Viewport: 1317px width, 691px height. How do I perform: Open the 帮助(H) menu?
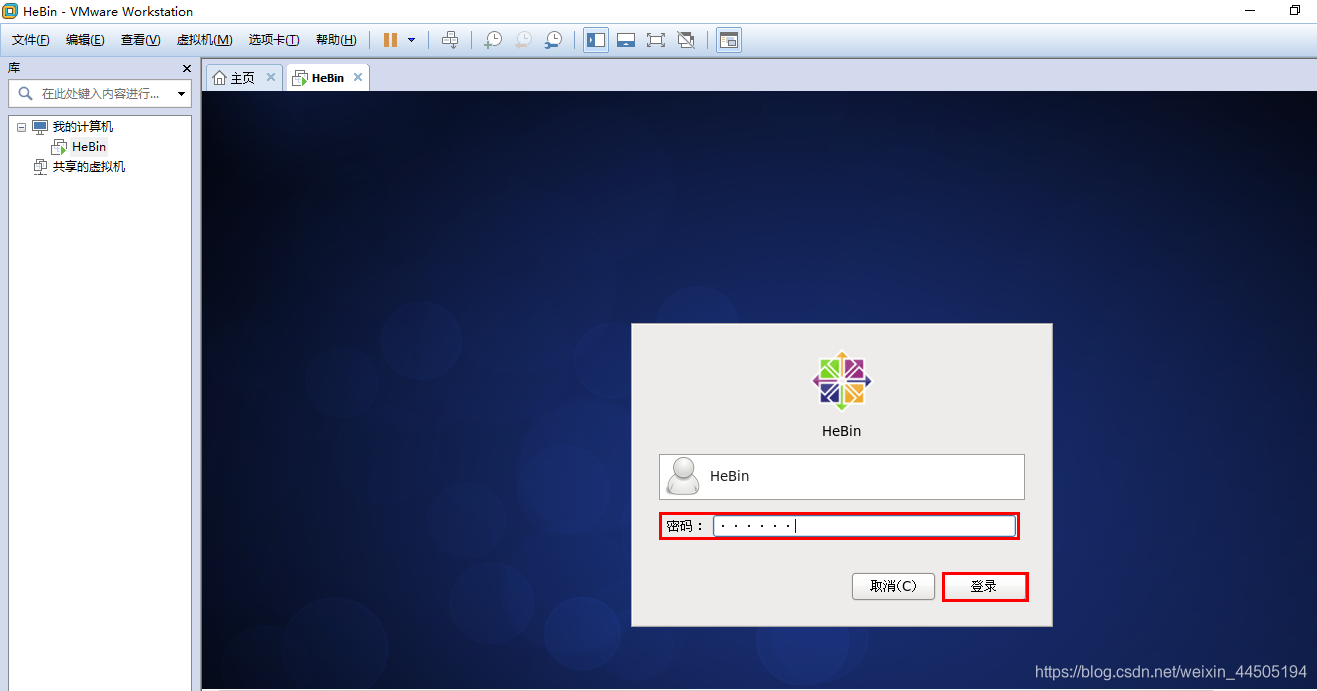336,40
